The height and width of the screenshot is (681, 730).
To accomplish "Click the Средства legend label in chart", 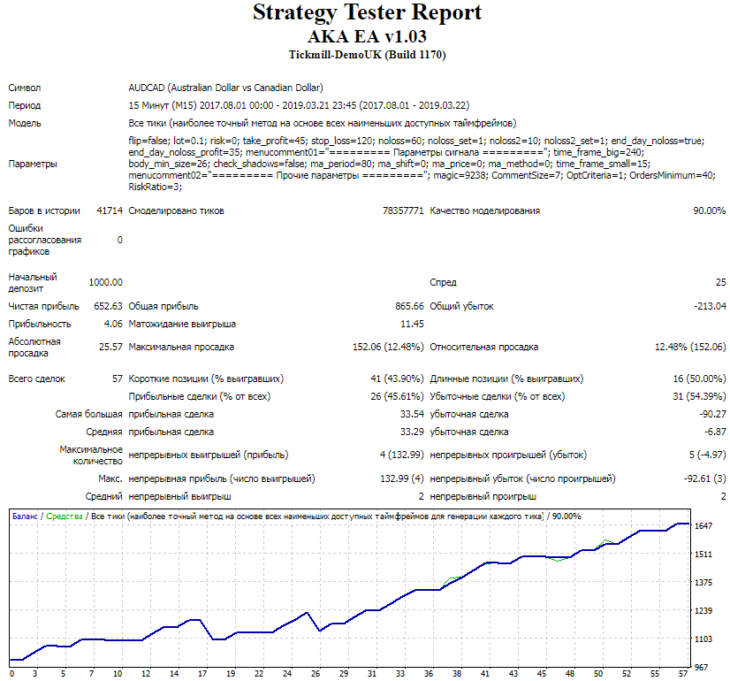I will [x=64, y=516].
